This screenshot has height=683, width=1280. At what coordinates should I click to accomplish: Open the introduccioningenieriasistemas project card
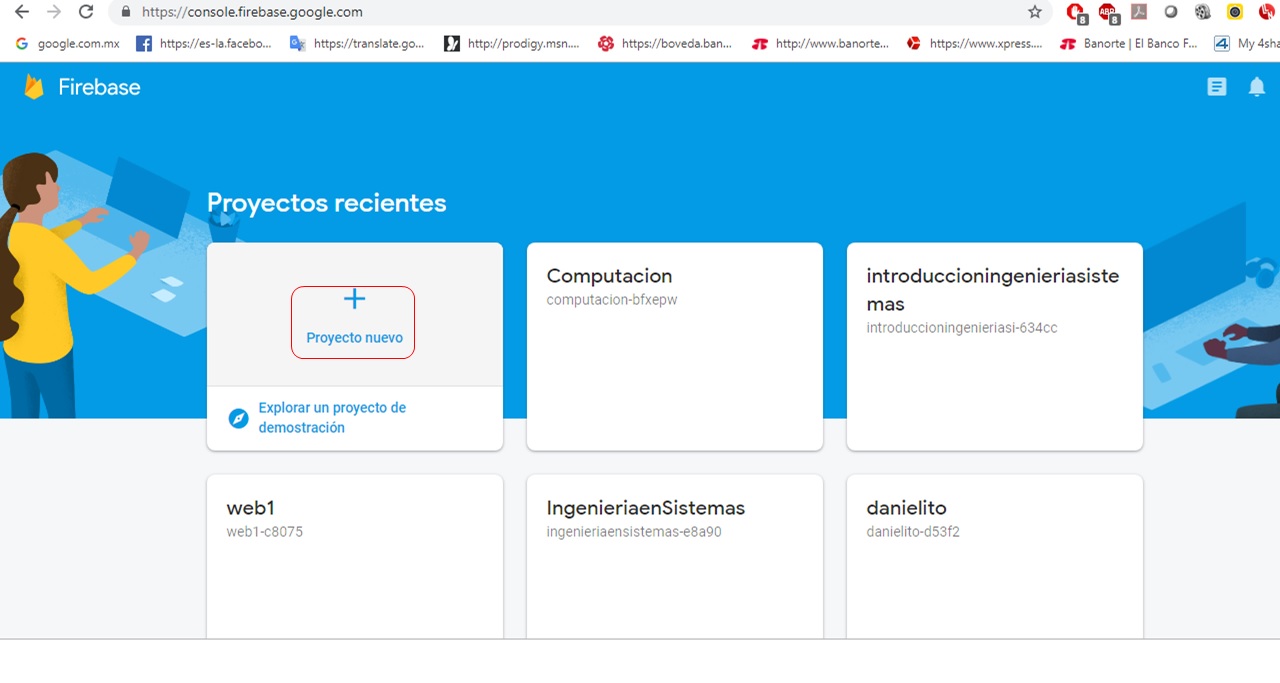994,346
